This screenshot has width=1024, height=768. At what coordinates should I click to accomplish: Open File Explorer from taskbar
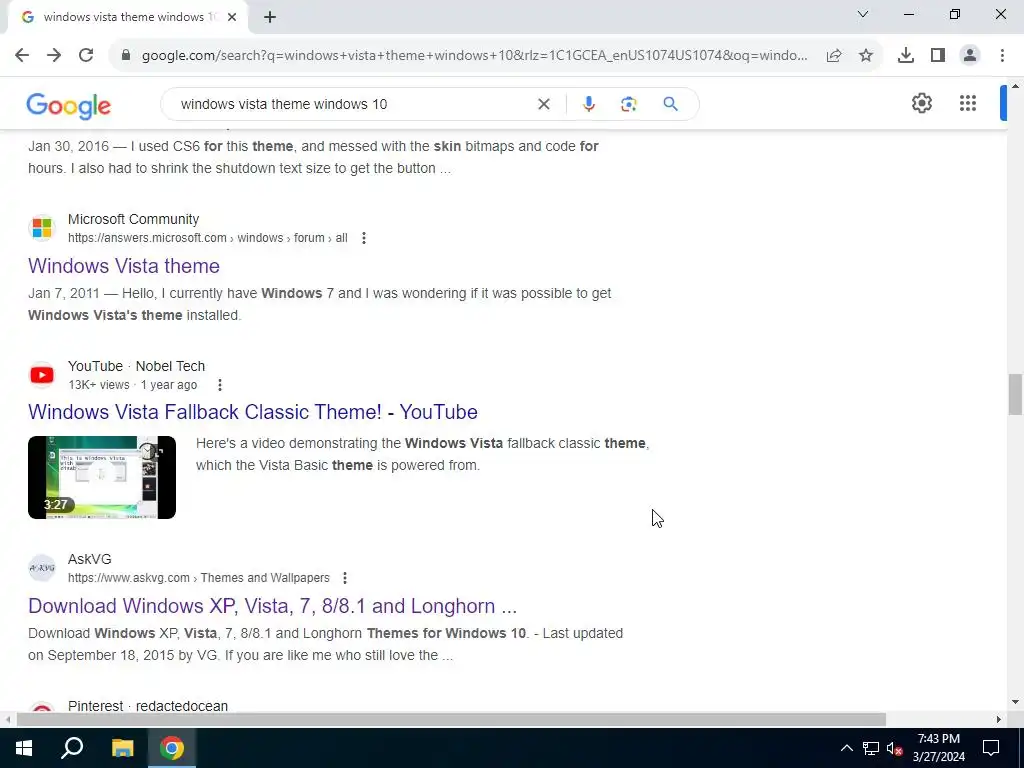click(x=122, y=748)
